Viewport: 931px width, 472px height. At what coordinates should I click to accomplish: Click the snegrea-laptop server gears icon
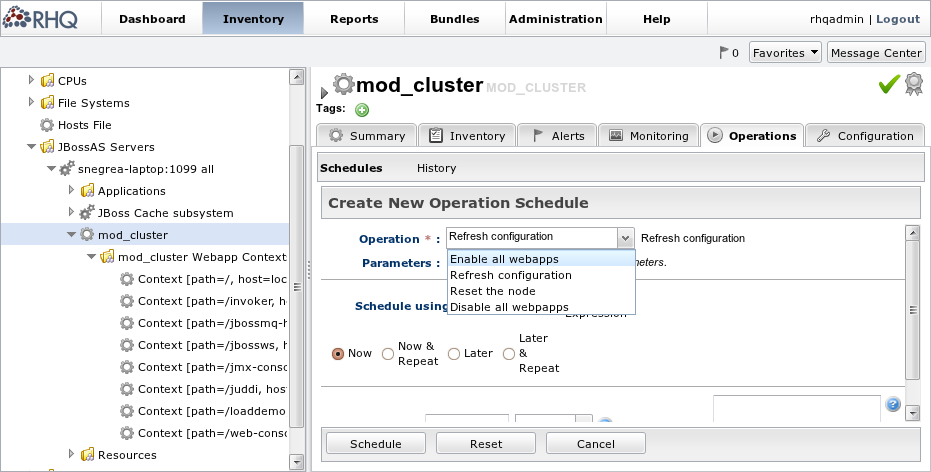tap(67, 169)
